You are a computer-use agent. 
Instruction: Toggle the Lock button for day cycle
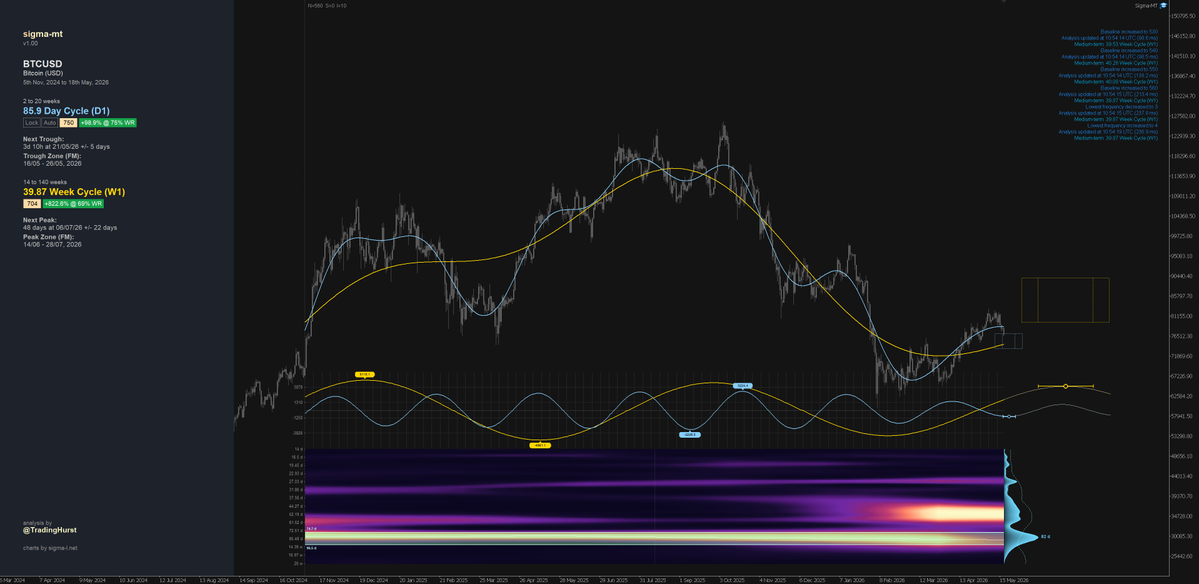click(31, 122)
